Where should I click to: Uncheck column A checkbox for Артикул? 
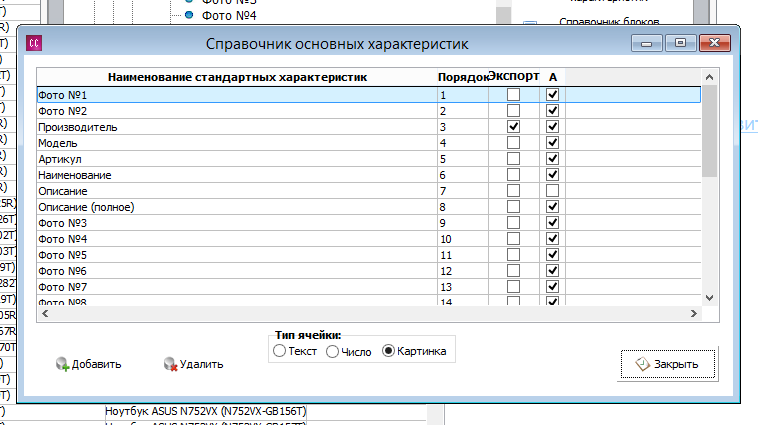[553, 159]
